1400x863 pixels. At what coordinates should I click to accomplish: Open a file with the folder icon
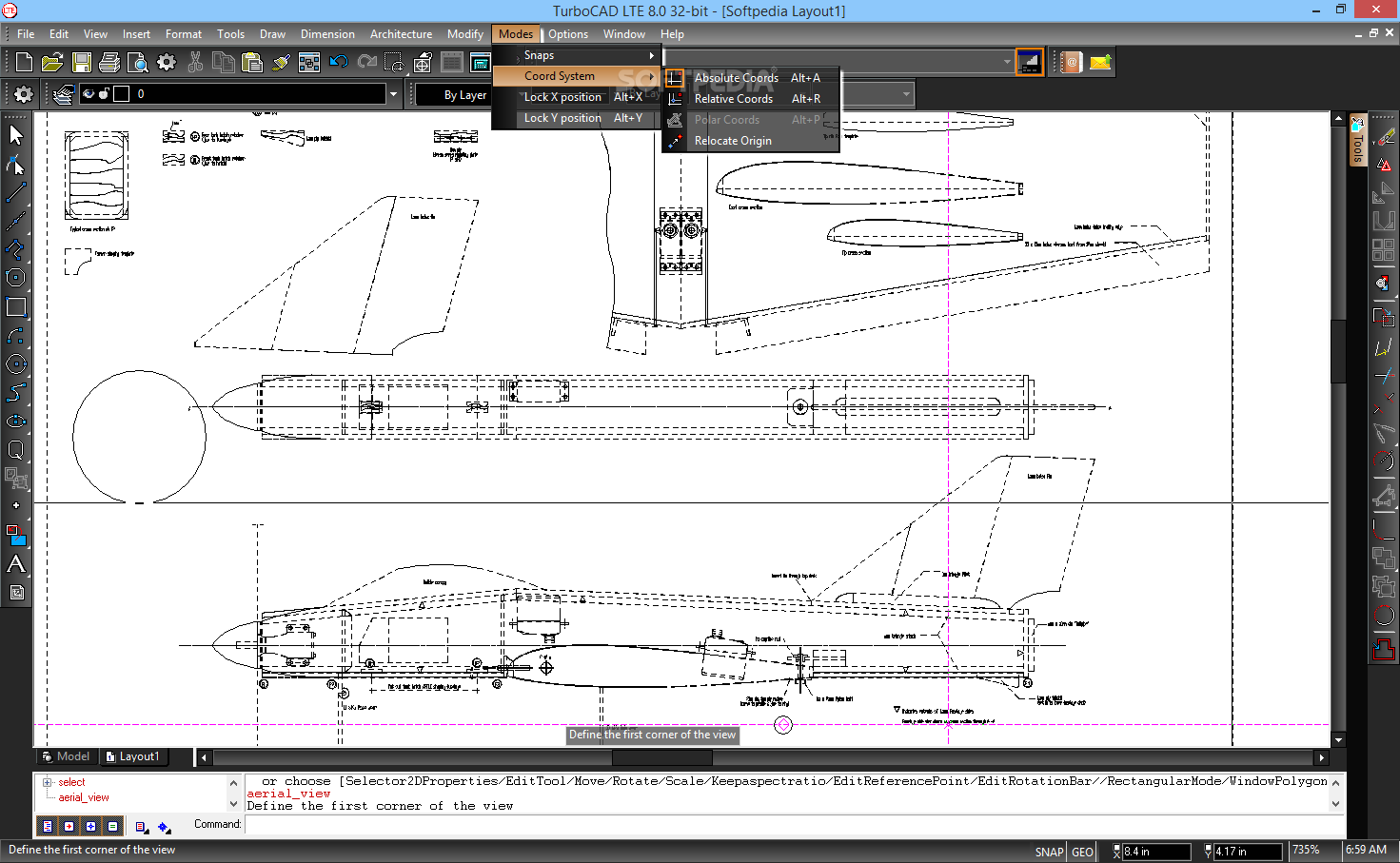[52, 63]
